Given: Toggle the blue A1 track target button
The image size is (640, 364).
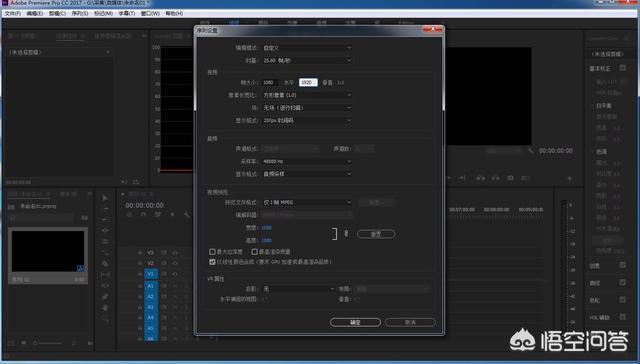Looking at the screenshot, I should tap(151, 286).
